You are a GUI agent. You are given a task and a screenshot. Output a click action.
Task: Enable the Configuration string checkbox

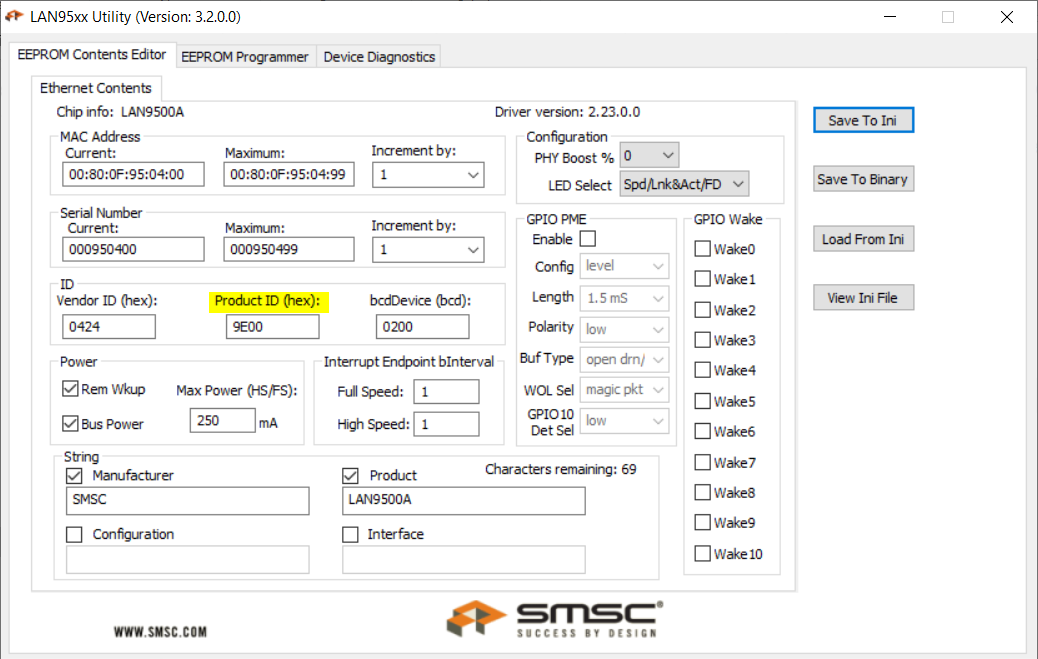pyautogui.click(x=74, y=534)
